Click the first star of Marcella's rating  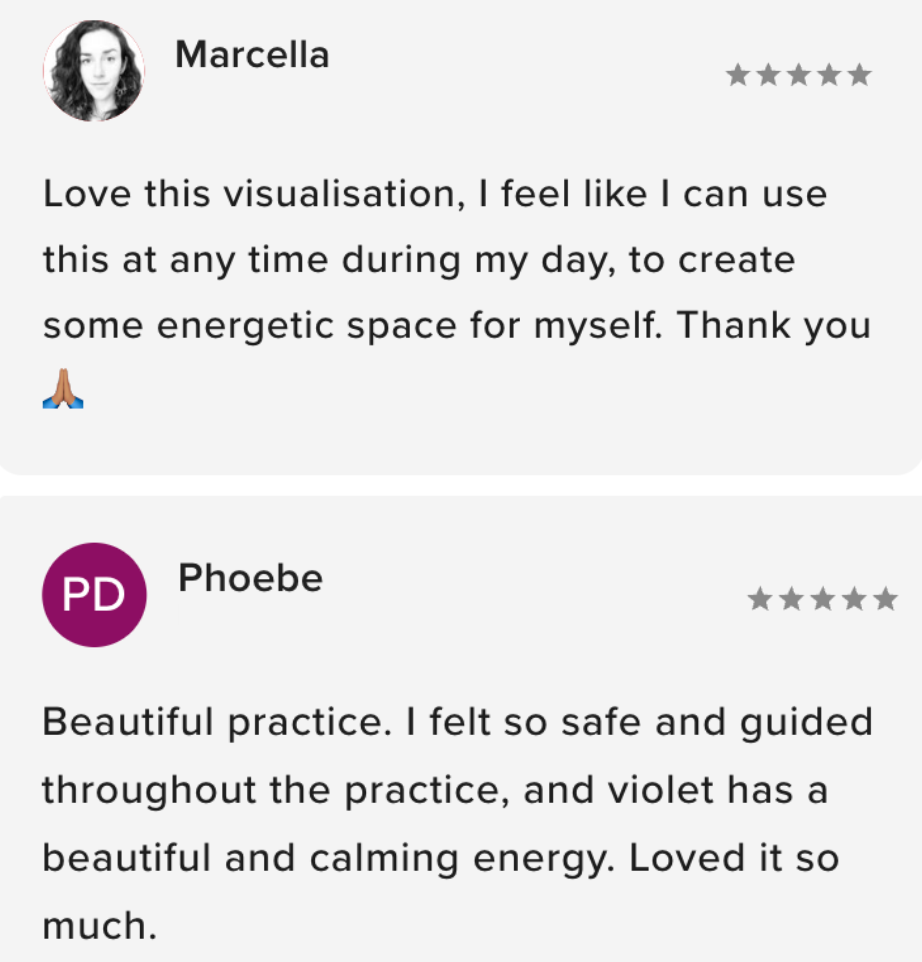click(738, 76)
